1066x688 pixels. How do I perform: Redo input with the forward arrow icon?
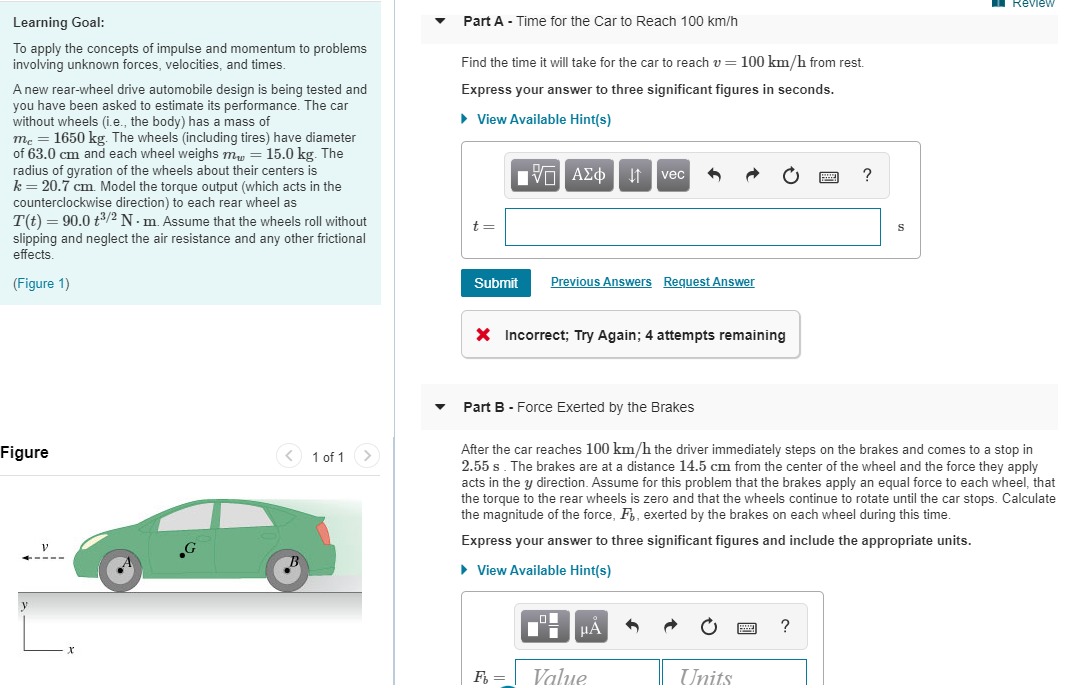tap(750, 174)
